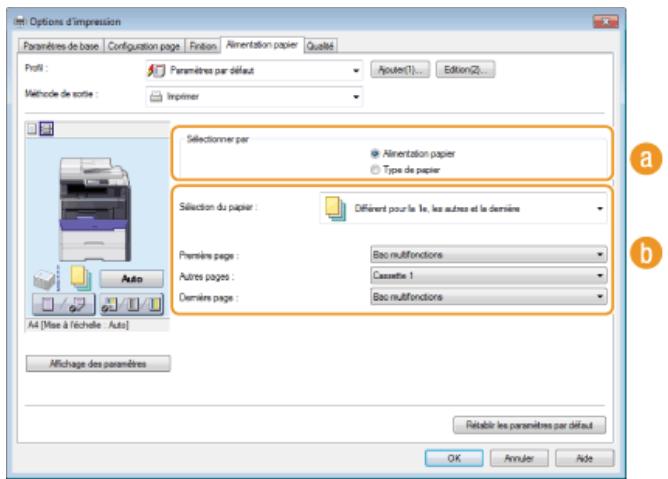Click the Annuler button

pos(519,459)
